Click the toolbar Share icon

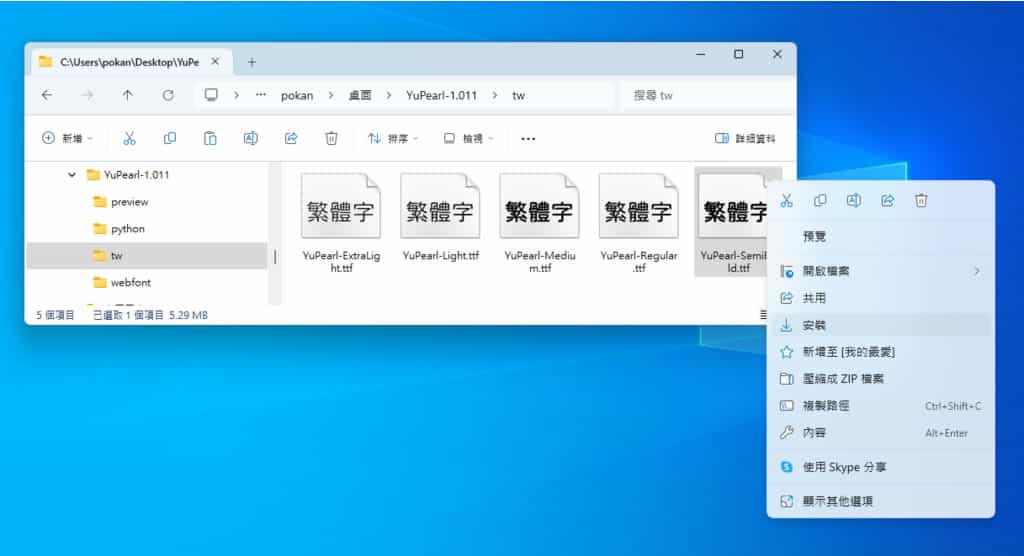(291, 139)
